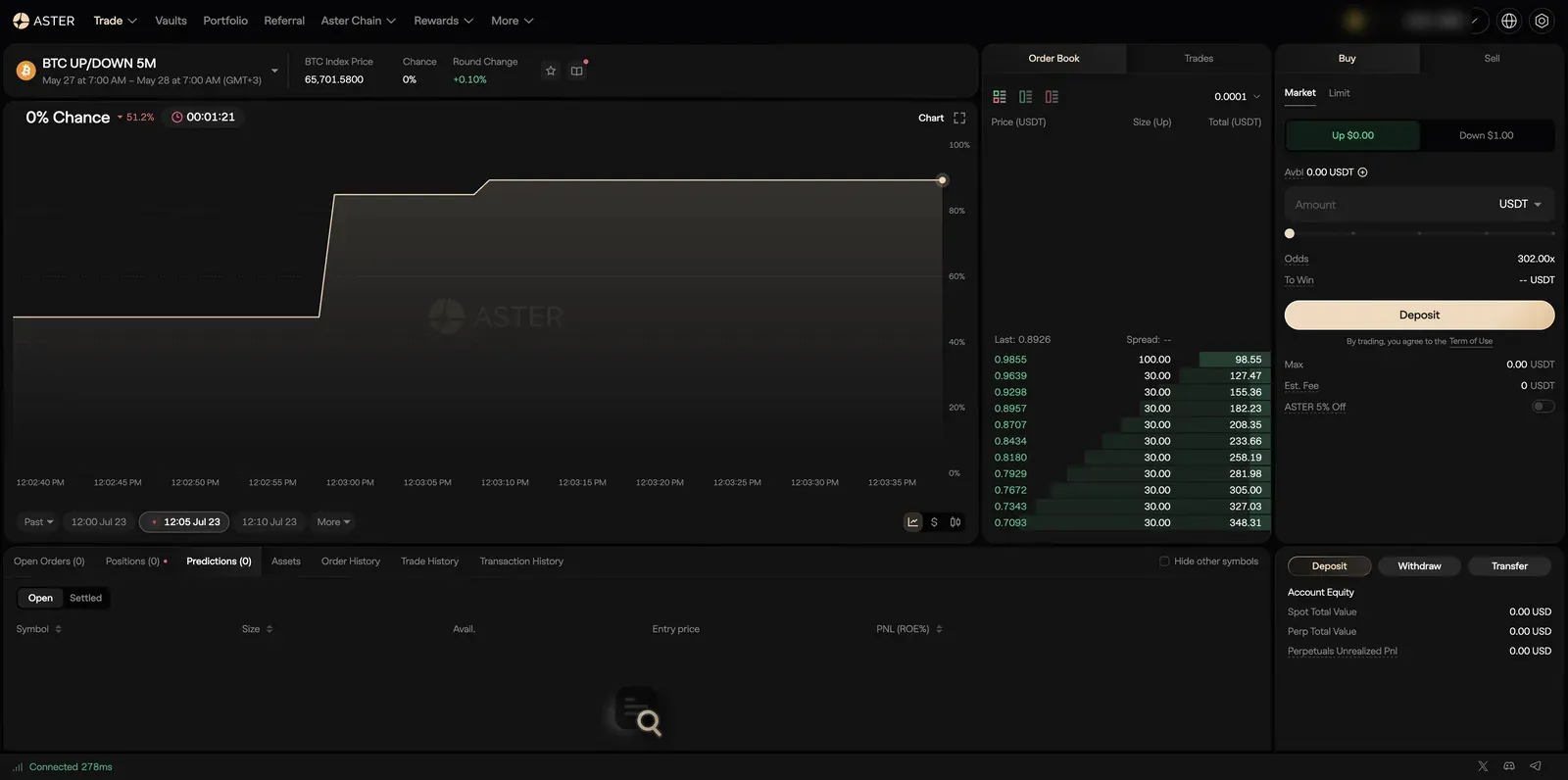
Task: Open the guide book icon beside the star
Action: click(577, 71)
